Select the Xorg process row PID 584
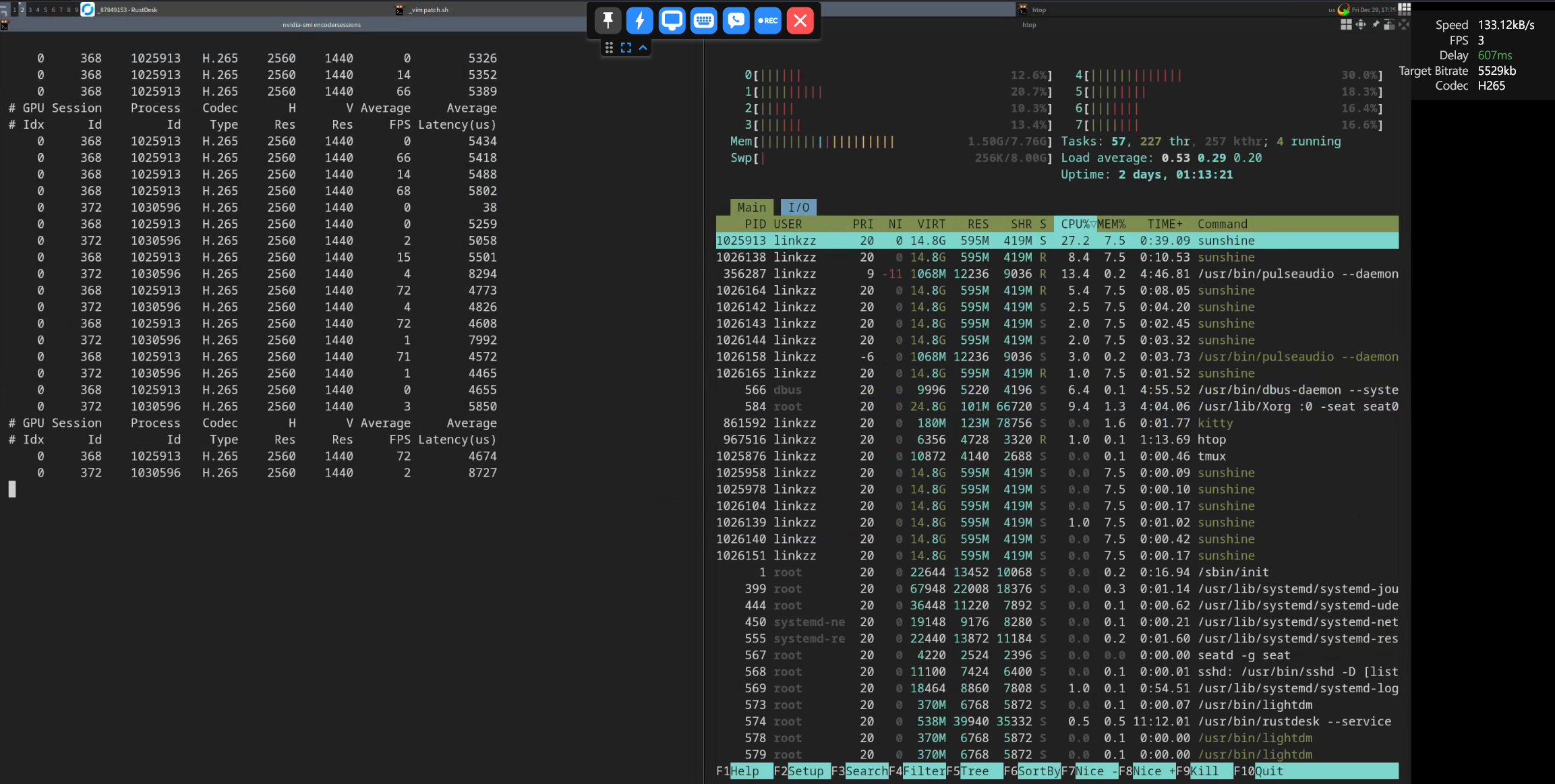 click(1057, 406)
